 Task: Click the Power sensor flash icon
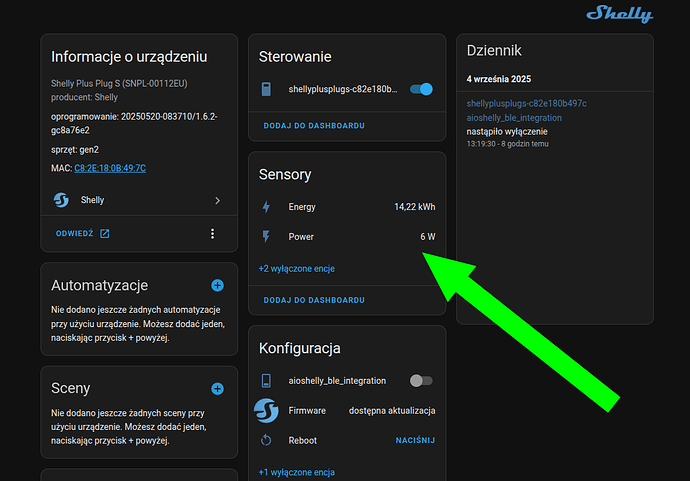(266, 237)
